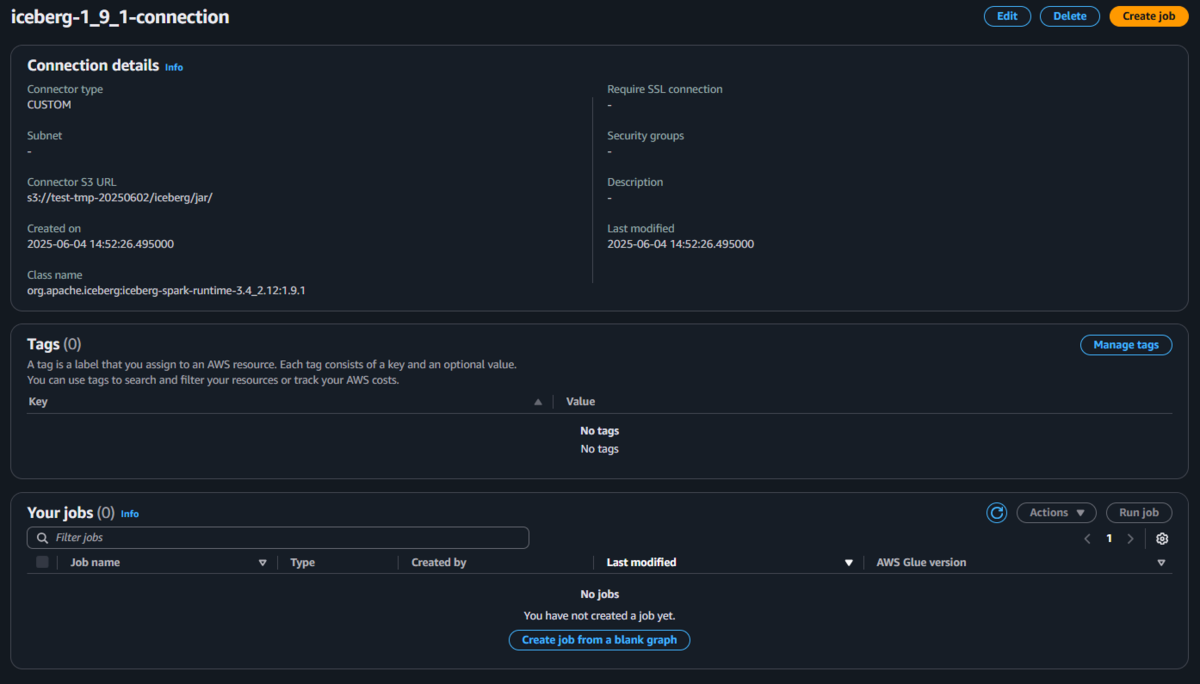The width and height of the screenshot is (1200, 684).
Task: Click the Edit button
Action: tap(1007, 16)
